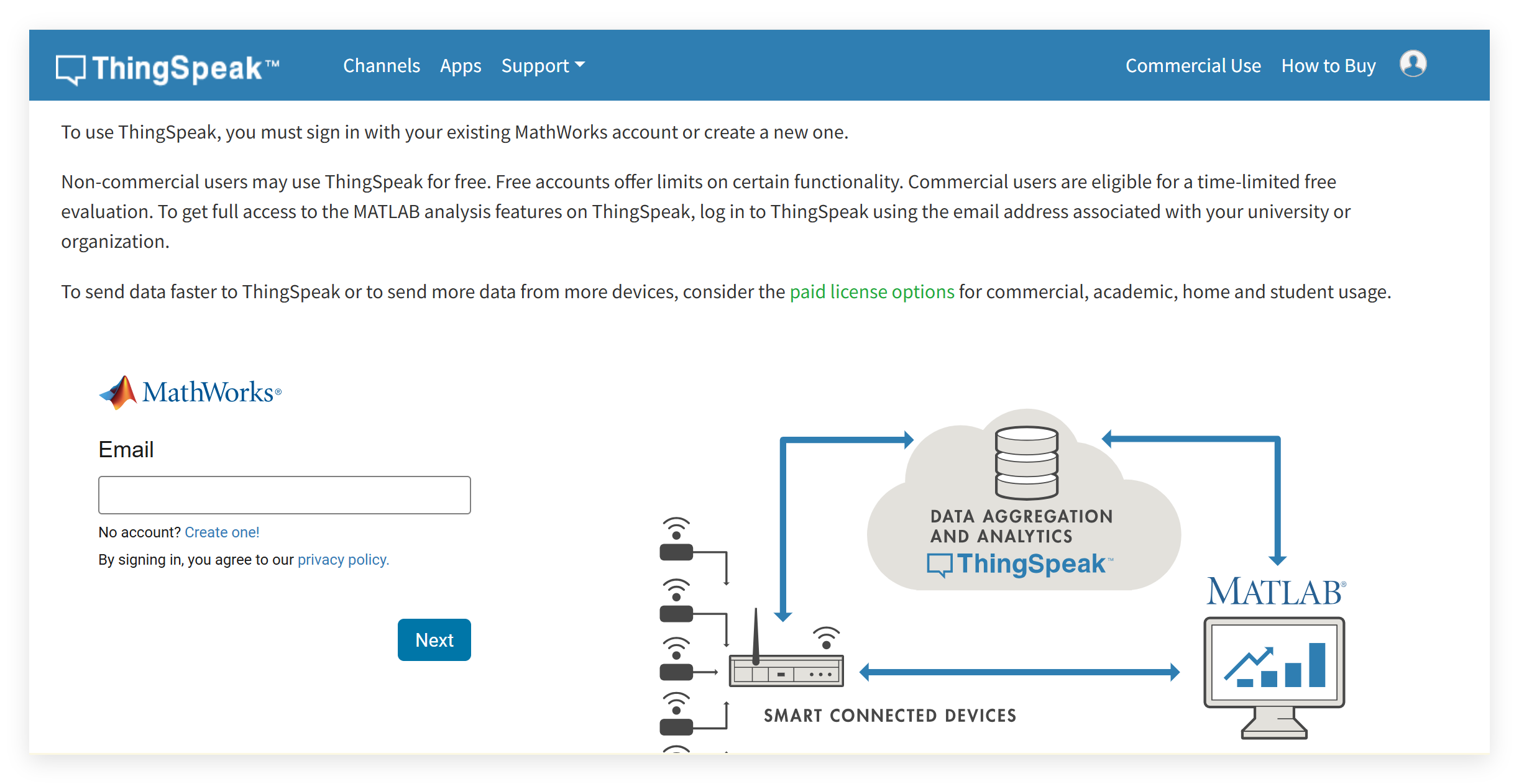
Task: Click the ThingSpeak logo inside the cloud diagram
Action: 1019,564
